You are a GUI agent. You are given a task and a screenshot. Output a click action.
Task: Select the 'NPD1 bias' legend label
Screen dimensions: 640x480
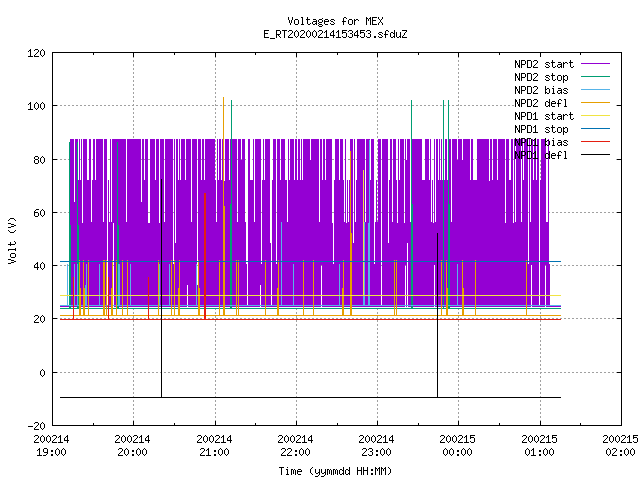[x=541, y=142]
